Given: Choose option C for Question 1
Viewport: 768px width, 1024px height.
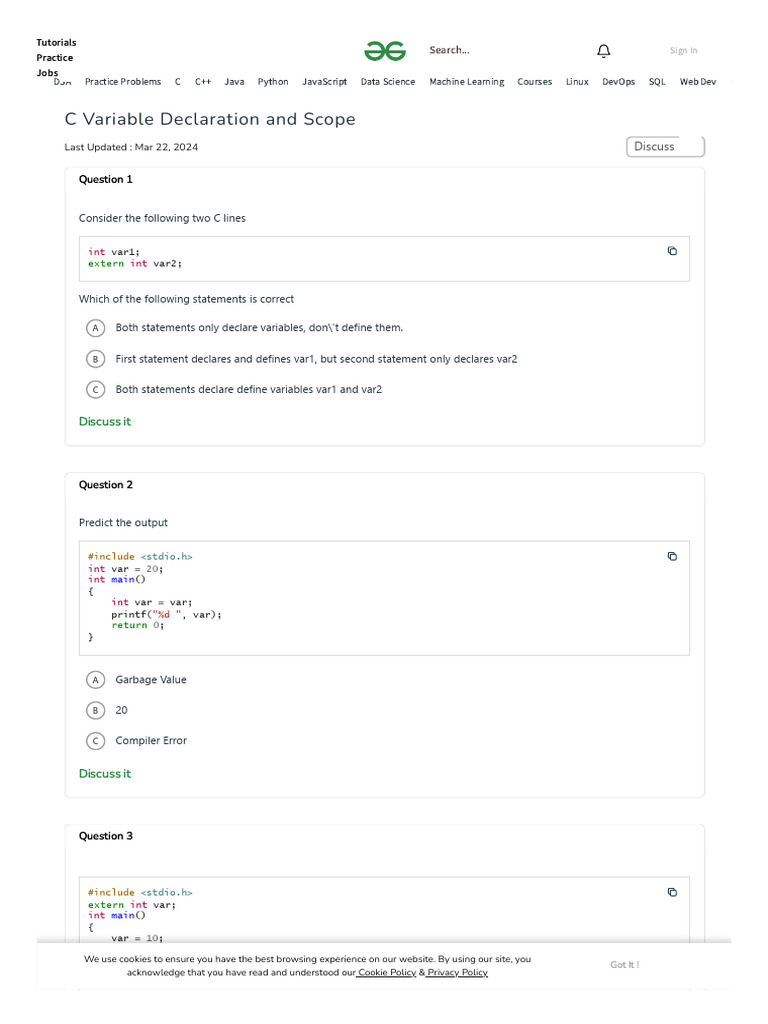Looking at the screenshot, I should point(96,389).
